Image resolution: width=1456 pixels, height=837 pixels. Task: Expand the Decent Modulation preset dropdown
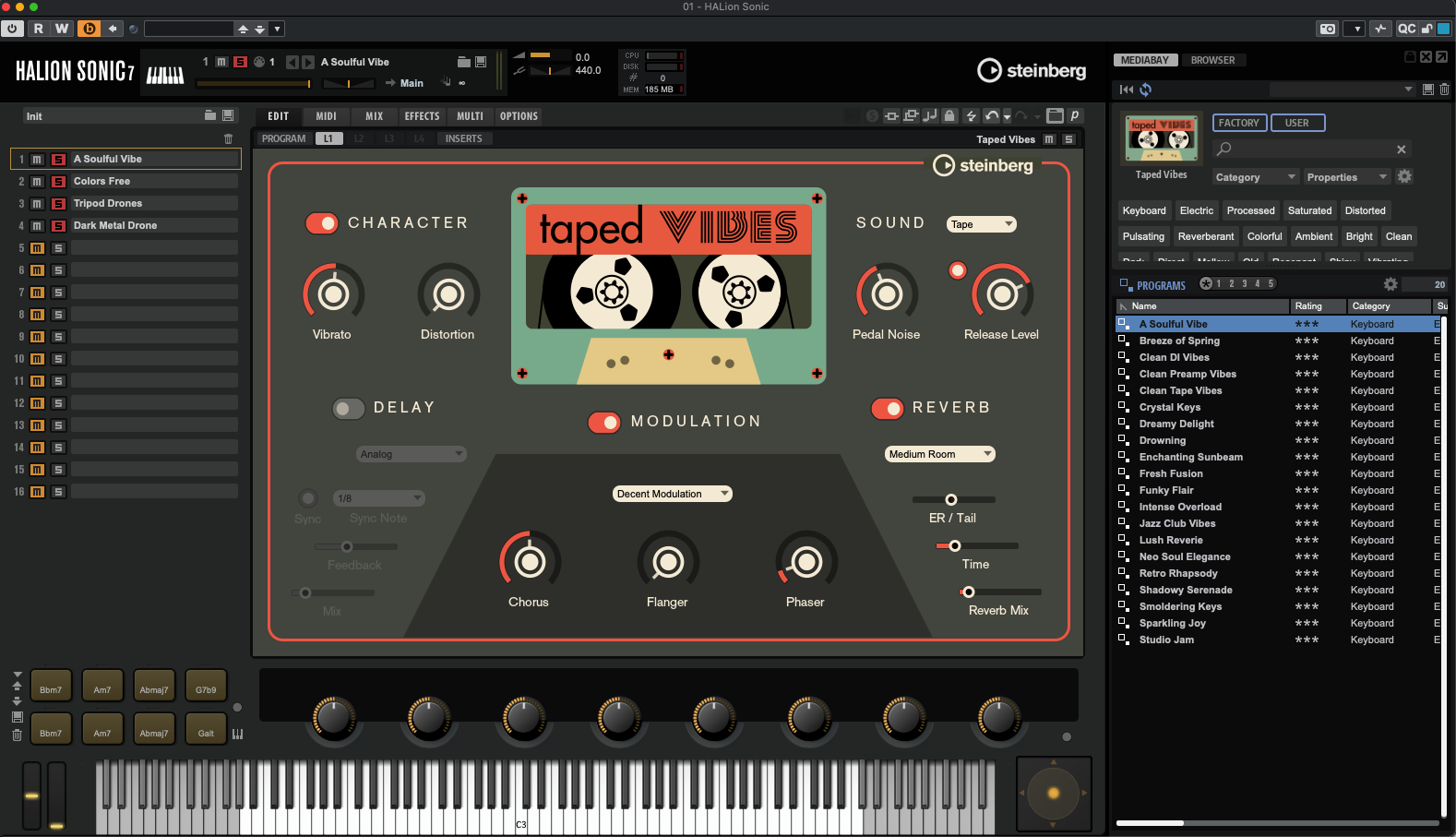click(672, 494)
